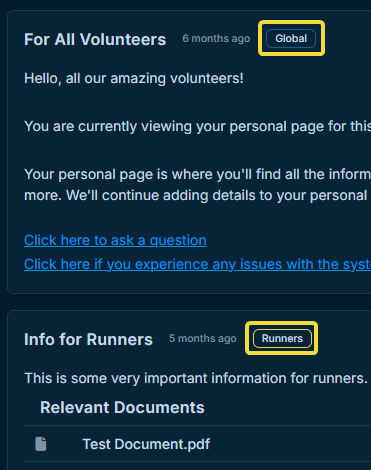This screenshot has width=371, height=470.
Task: Click the Runners tag badge
Action: click(x=282, y=338)
